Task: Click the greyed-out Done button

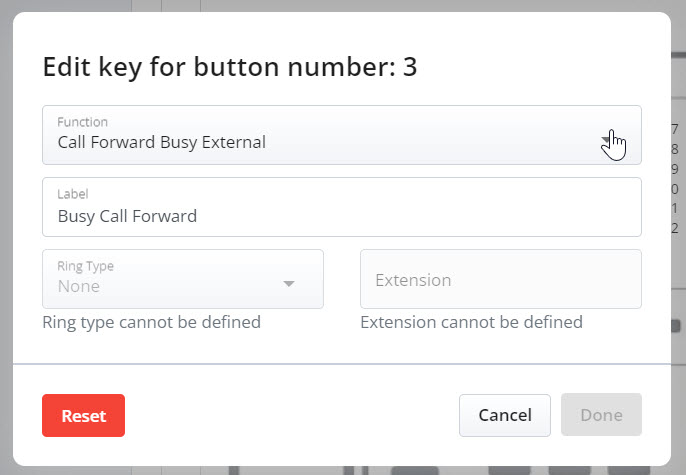Action: [602, 415]
